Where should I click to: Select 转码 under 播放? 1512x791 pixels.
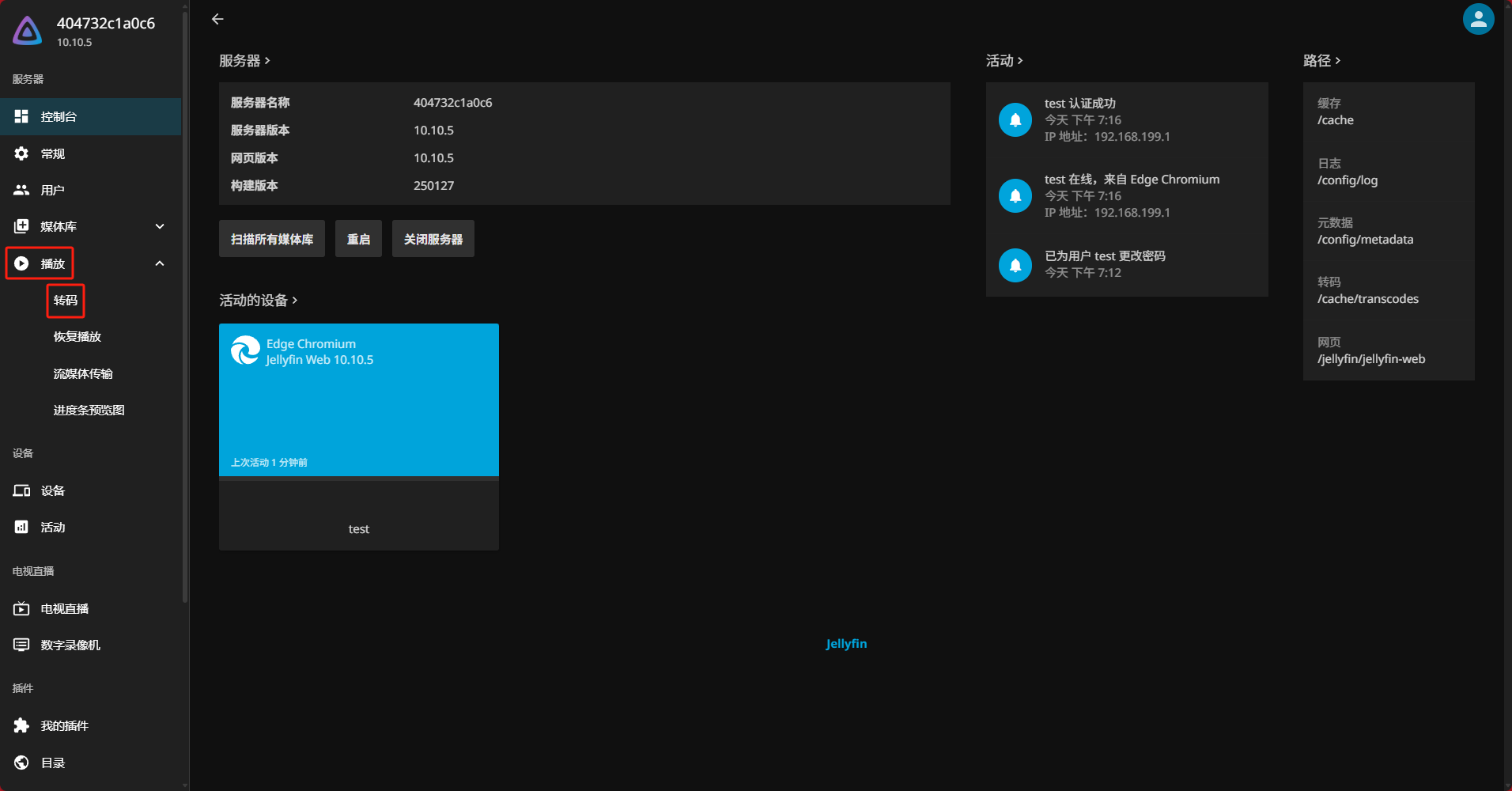(x=66, y=301)
